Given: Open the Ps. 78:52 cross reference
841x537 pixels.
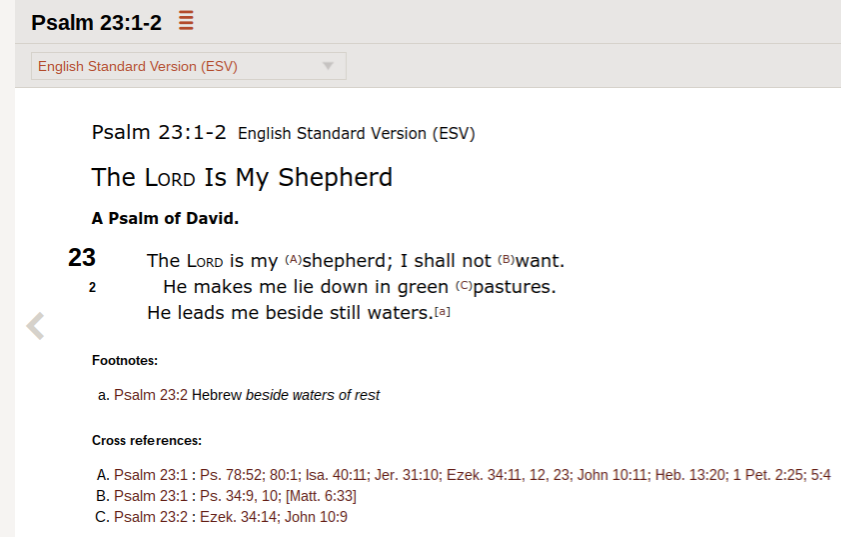Looking at the screenshot, I should [228, 475].
